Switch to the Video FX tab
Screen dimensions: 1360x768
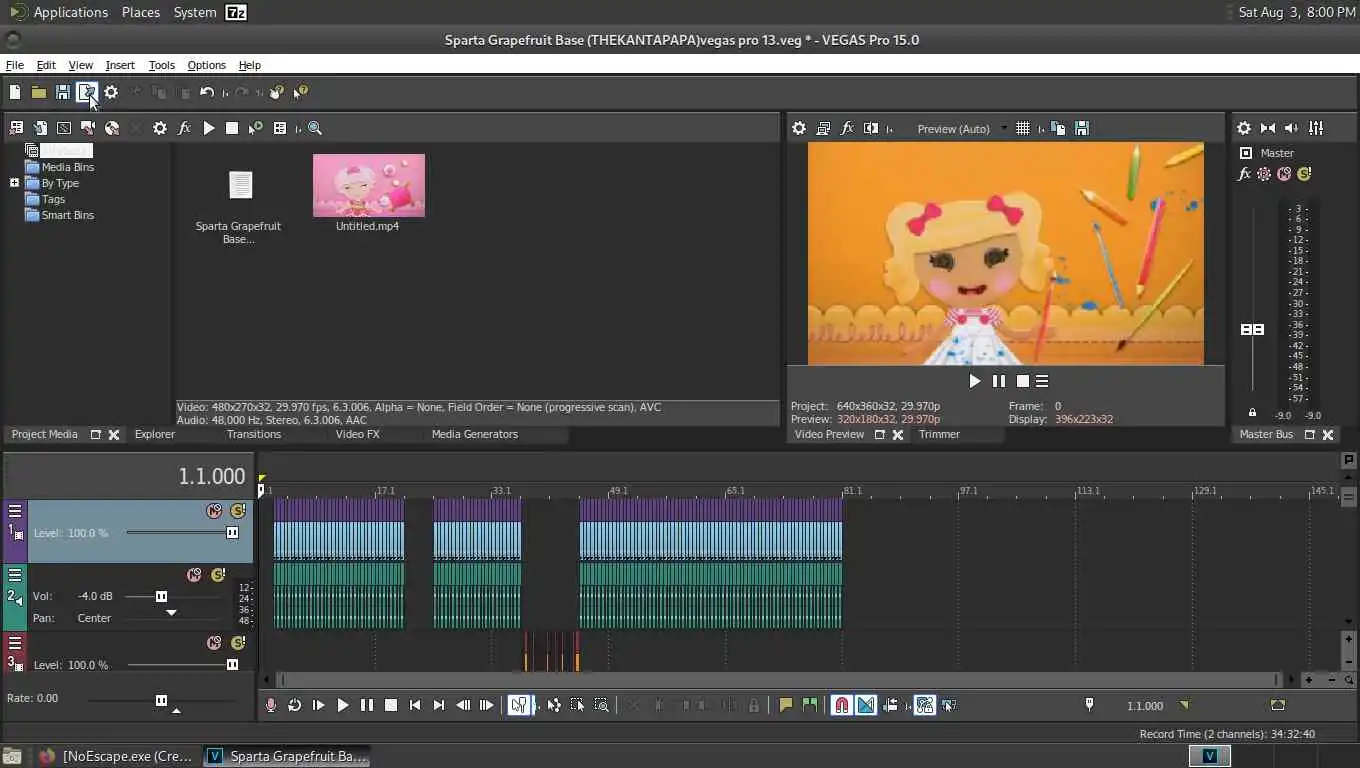point(358,434)
